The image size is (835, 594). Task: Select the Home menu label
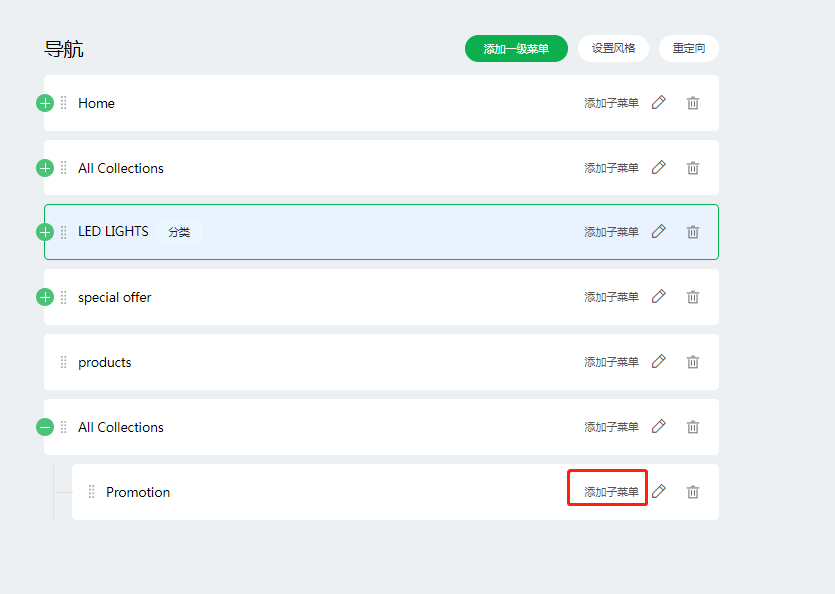(x=96, y=103)
